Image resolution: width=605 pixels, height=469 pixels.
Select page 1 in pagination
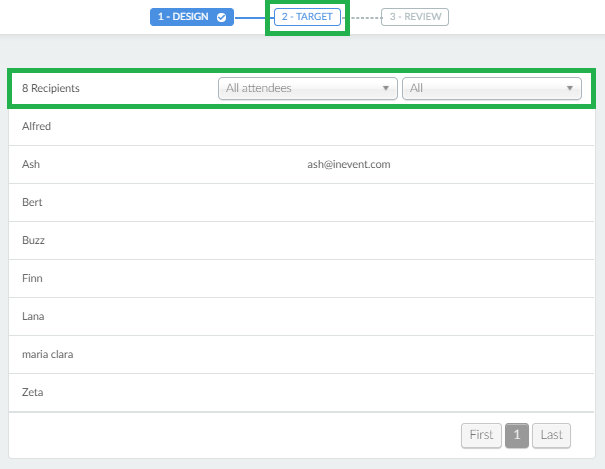(517, 435)
